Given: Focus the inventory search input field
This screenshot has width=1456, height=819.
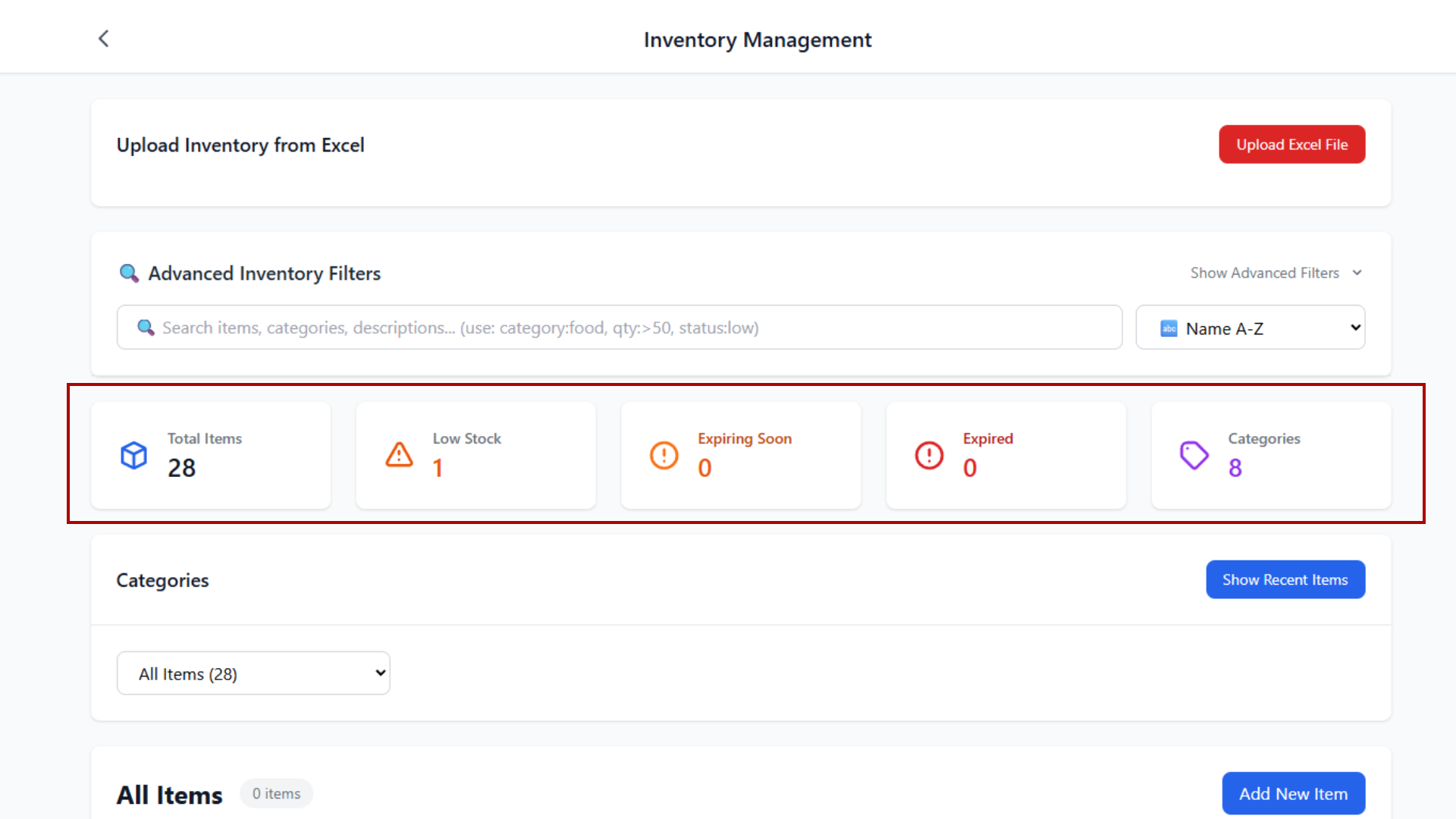Looking at the screenshot, I should [x=629, y=328].
